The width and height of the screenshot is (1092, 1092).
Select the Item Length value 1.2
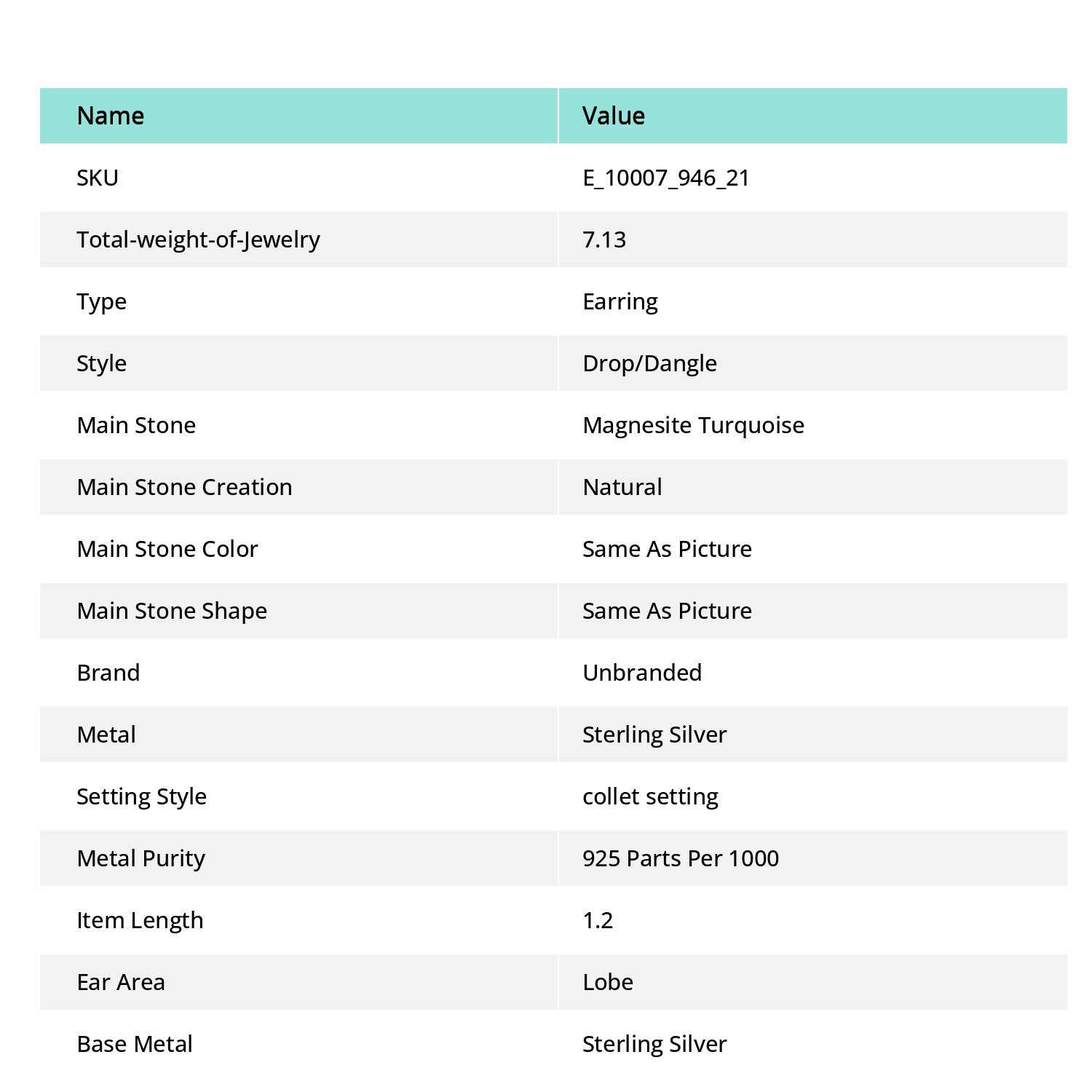click(x=598, y=920)
